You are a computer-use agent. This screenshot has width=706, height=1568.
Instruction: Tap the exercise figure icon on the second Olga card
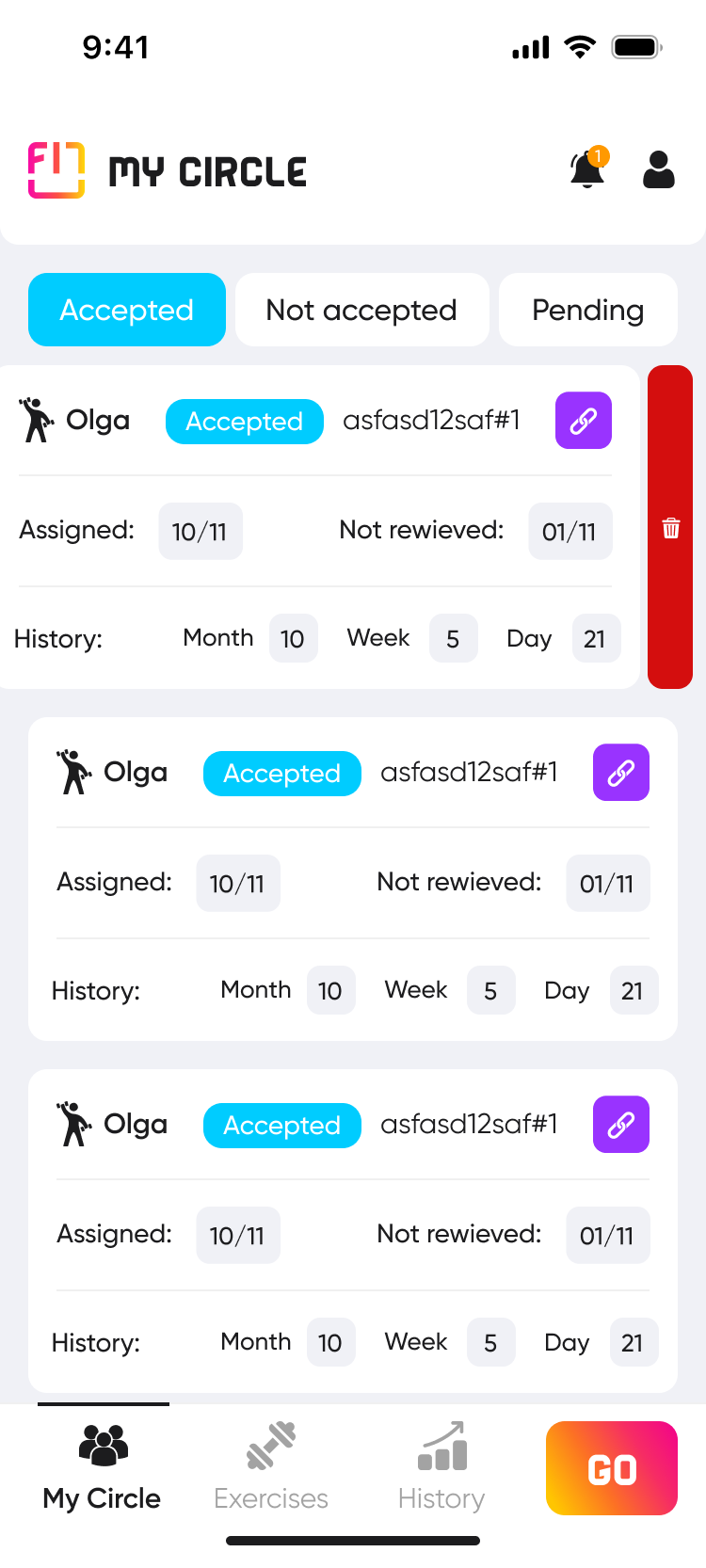click(73, 773)
